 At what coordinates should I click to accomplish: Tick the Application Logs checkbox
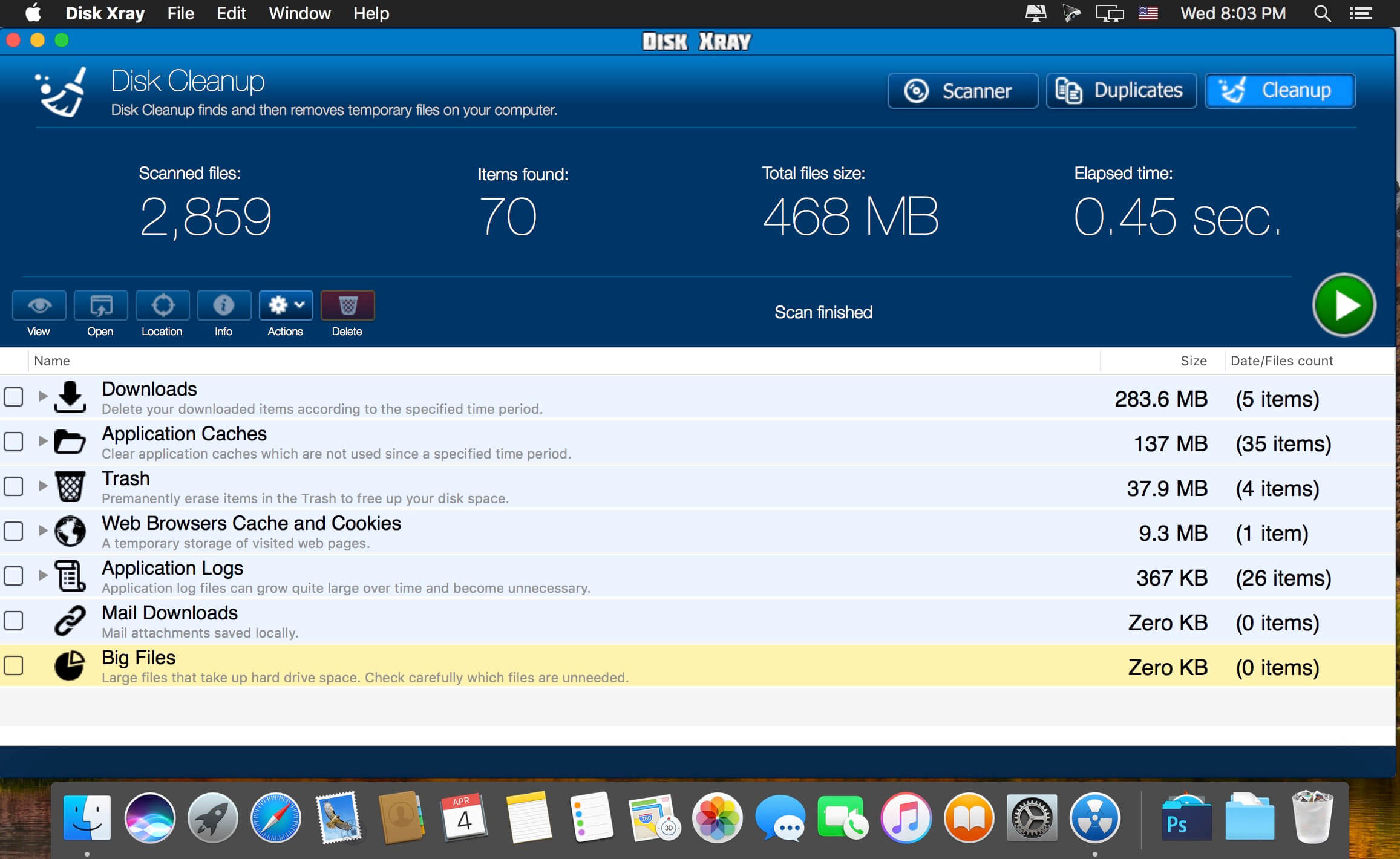[13, 576]
